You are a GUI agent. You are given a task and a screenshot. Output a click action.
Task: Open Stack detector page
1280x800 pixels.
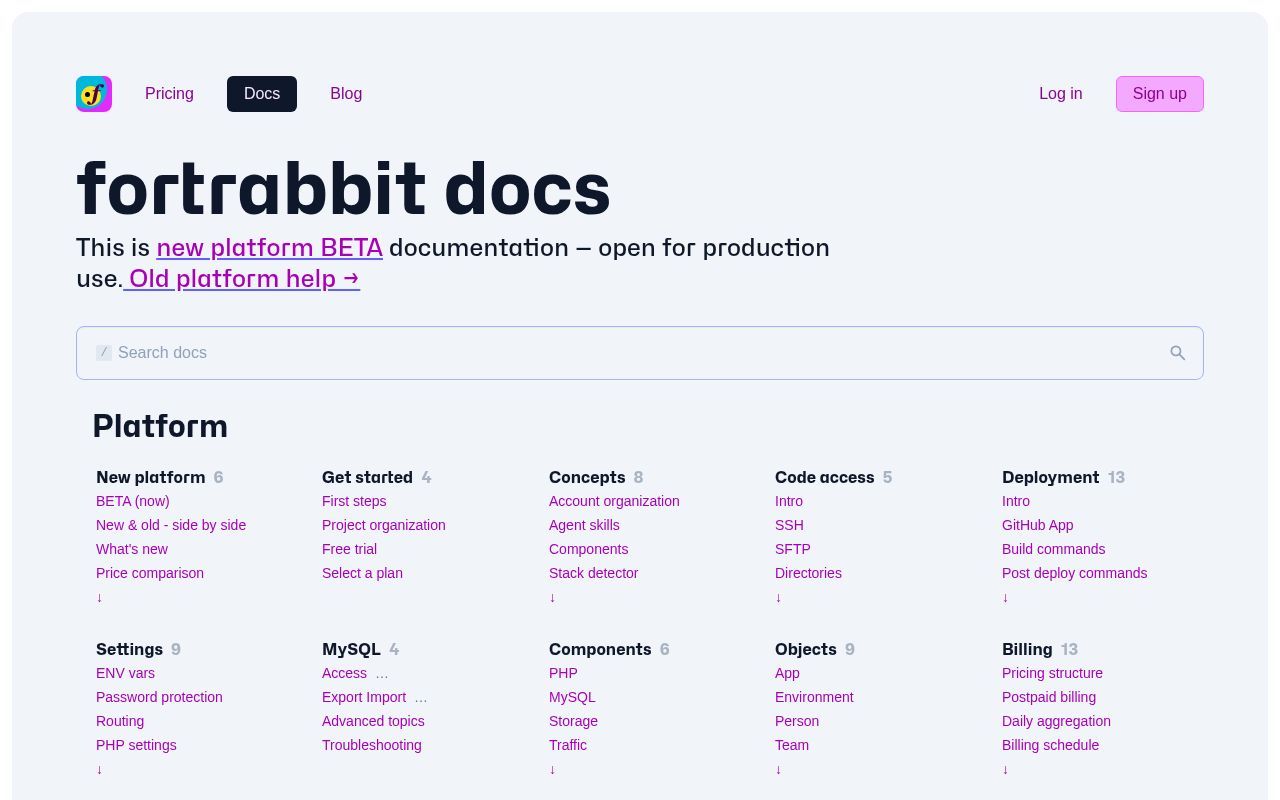pyautogui.click(x=593, y=573)
